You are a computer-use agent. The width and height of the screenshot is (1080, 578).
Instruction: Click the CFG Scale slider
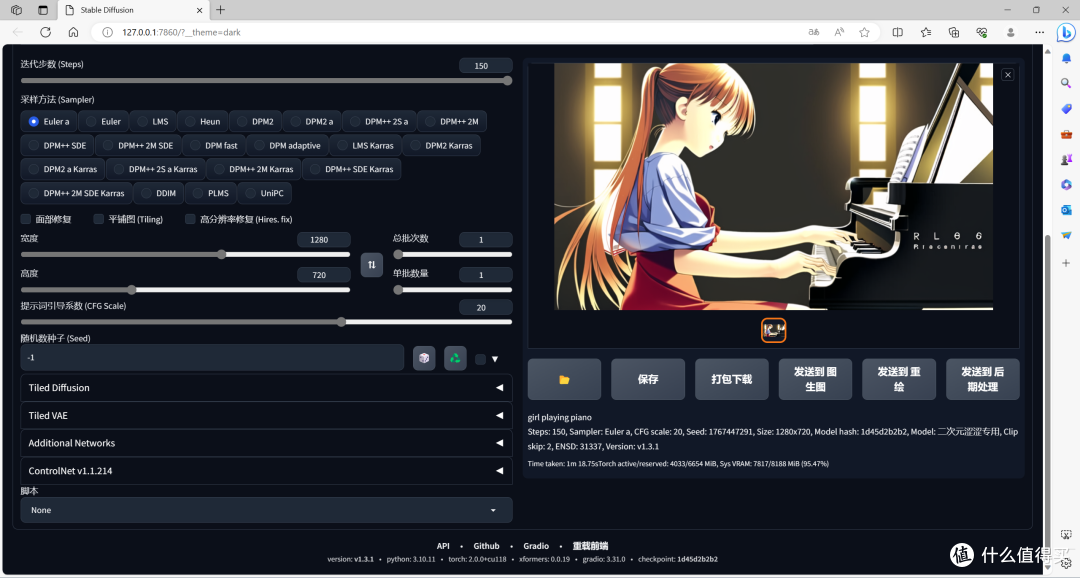click(x=266, y=322)
